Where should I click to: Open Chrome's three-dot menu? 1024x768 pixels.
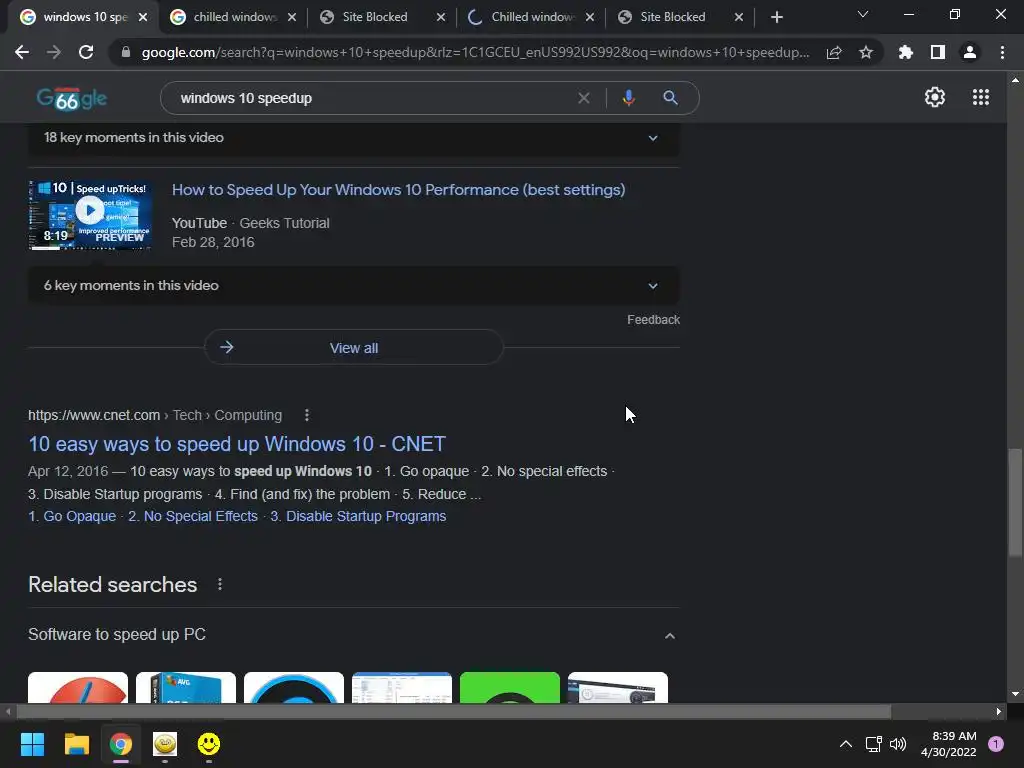(x=1002, y=52)
